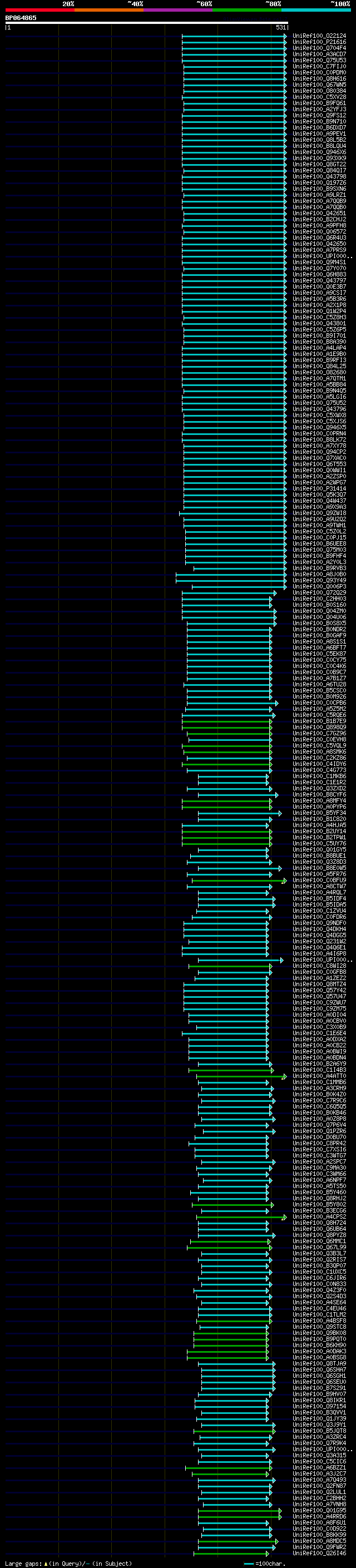Click the green ~80% identity legend segment
The height and width of the screenshot is (1568, 356).
click(x=247, y=10)
